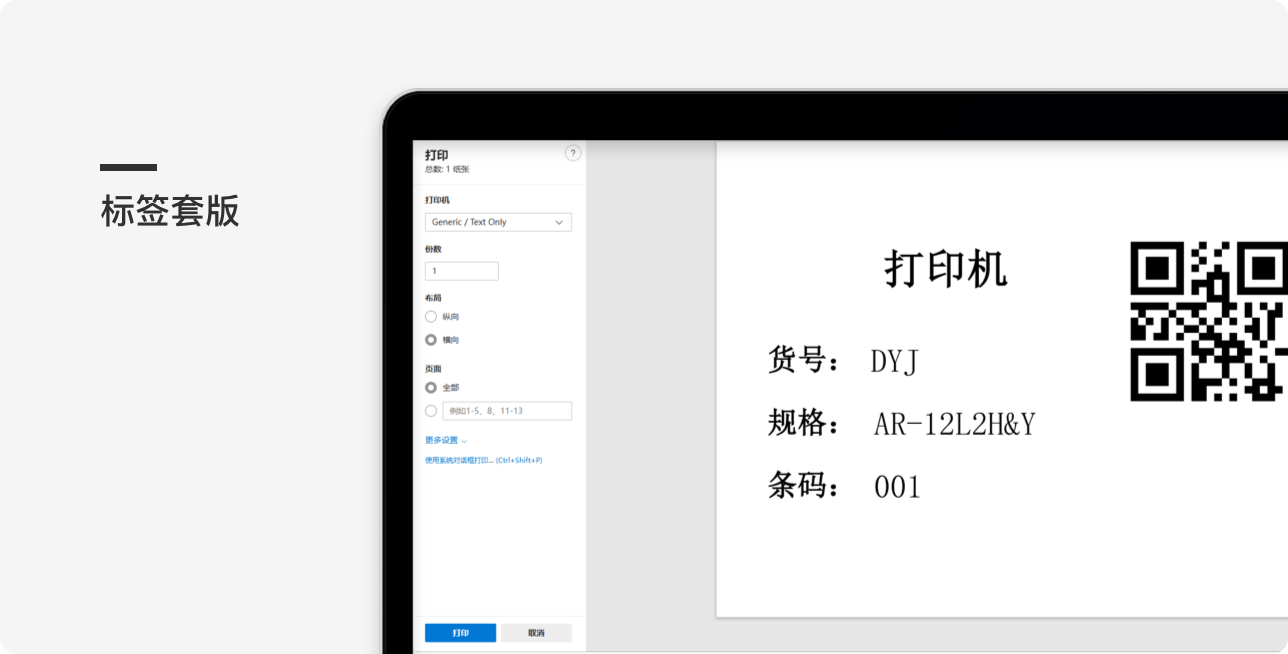Screen dimensions: 1288x654
Task: Open the Generic / Text Only printer dropdown
Action: [x=498, y=222]
